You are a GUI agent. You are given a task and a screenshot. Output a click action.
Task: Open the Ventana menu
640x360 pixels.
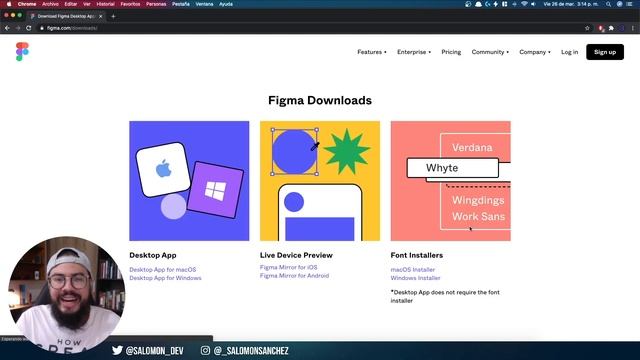click(204, 4)
